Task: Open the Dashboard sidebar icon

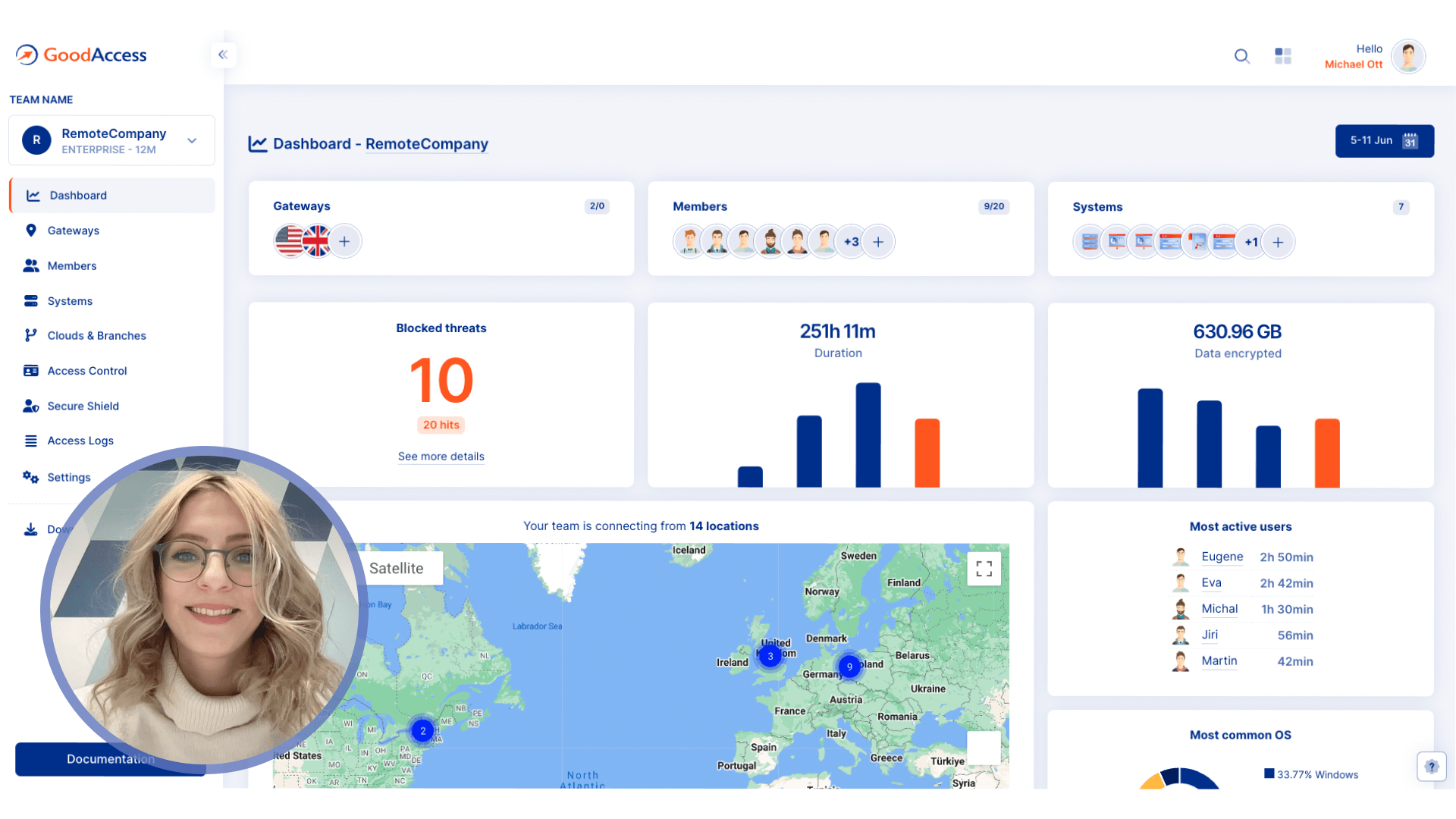Action: pos(32,195)
